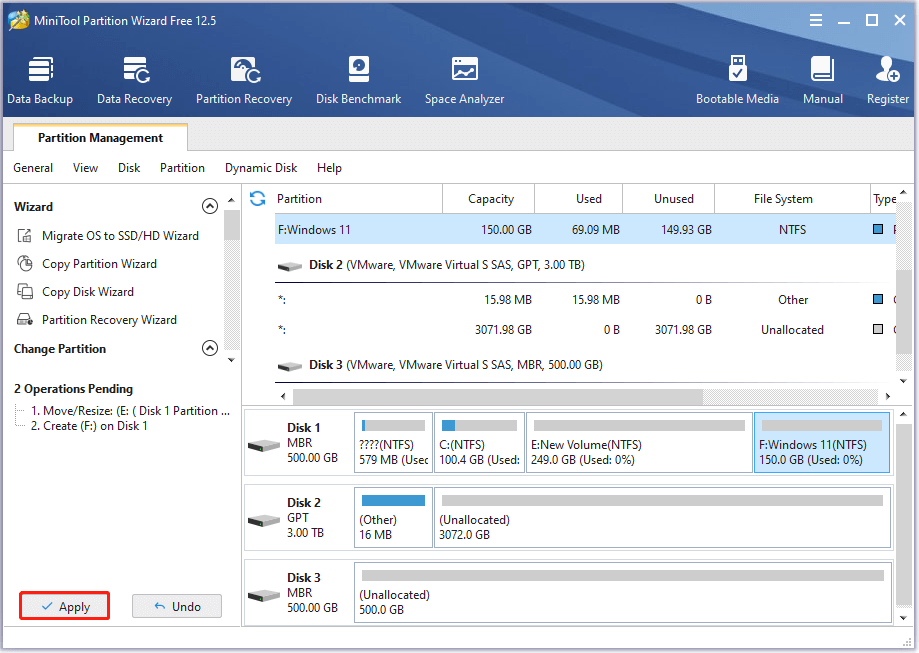Select Disk 3 header row in partition list
Image resolution: width=919 pixels, height=653 pixels.
585,365
